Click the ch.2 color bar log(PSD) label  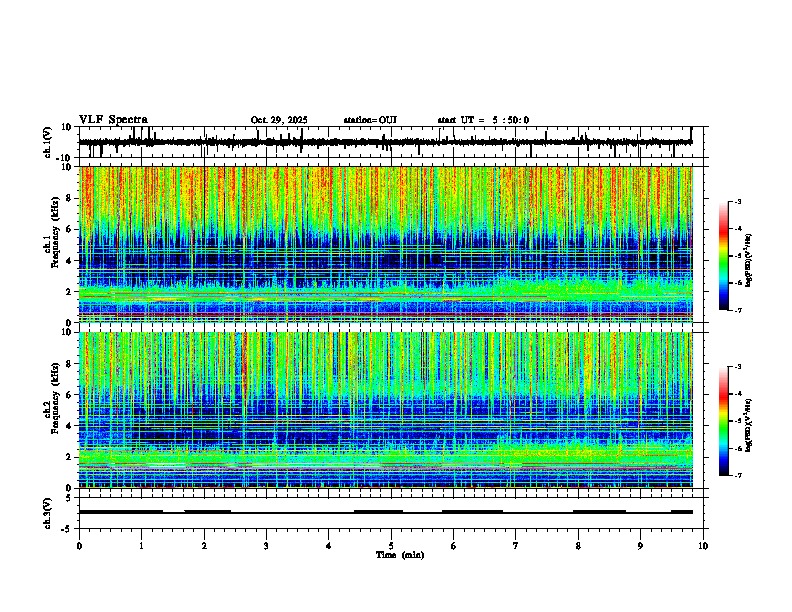(x=749, y=425)
